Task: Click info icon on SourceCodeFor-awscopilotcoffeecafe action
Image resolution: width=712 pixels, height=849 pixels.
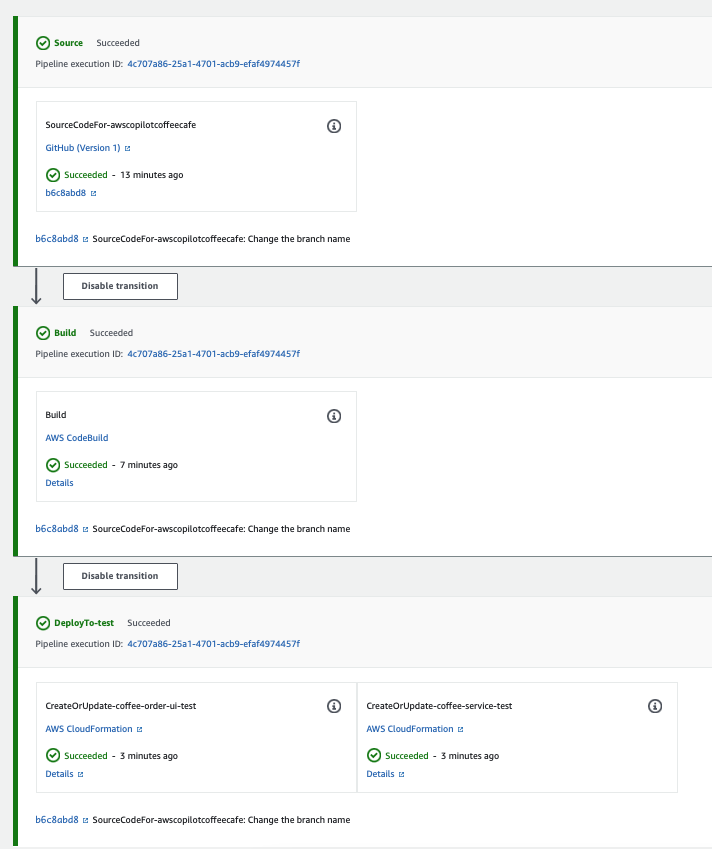Action: [334, 126]
